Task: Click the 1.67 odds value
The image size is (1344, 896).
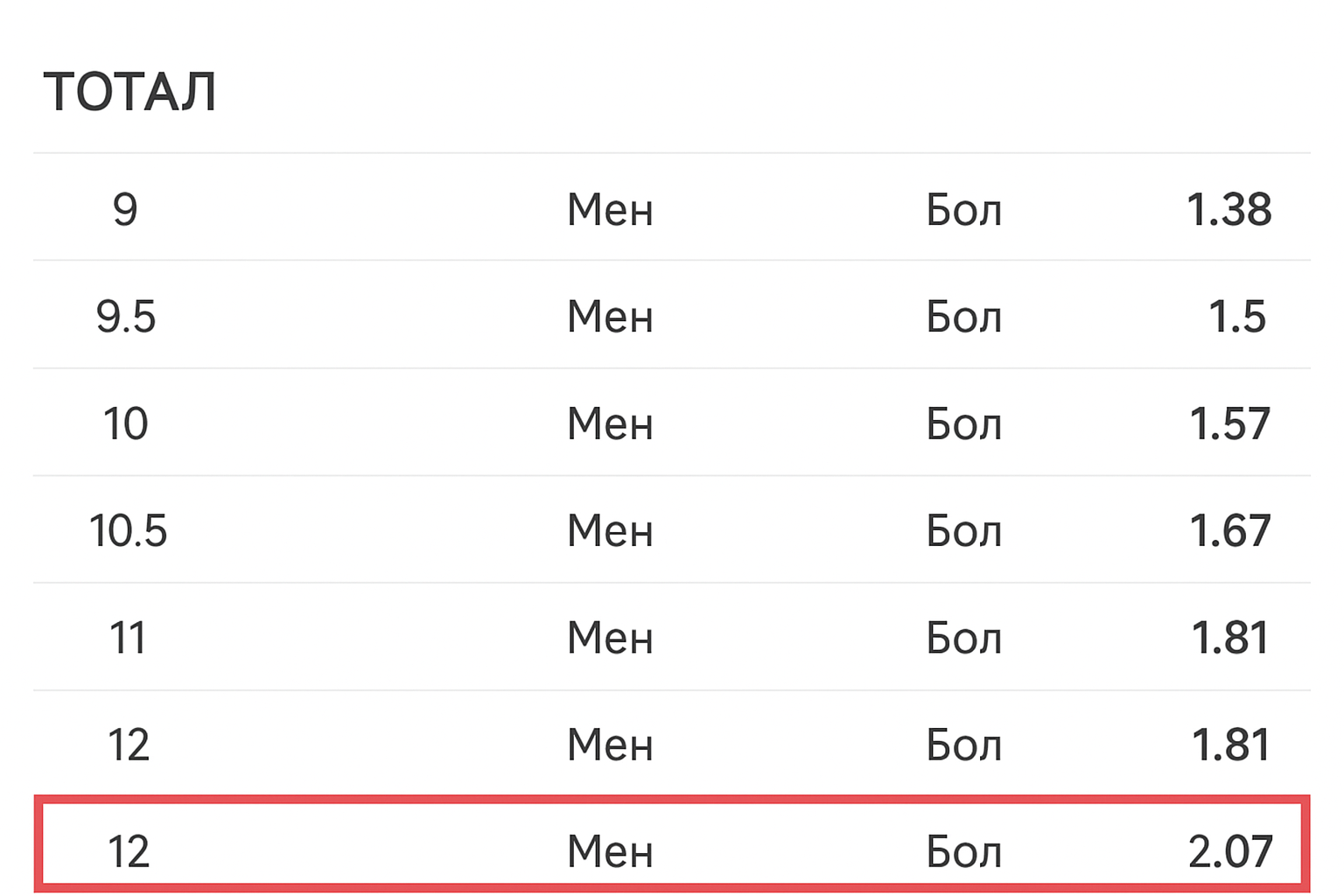Action: (x=1229, y=531)
